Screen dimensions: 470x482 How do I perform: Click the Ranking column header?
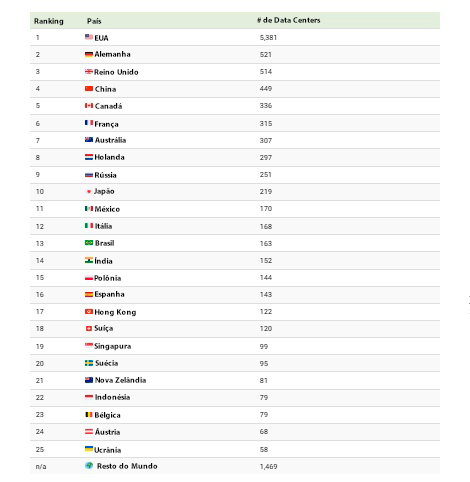(49, 21)
